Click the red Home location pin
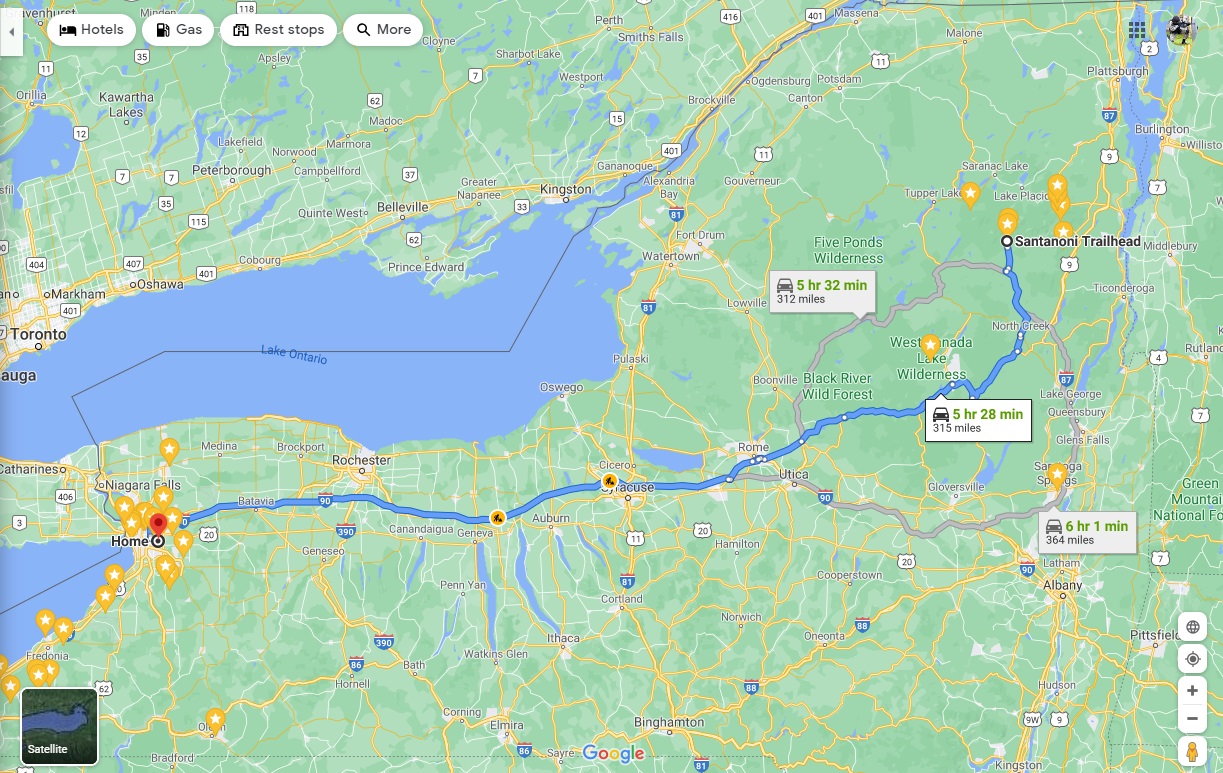 pos(157,526)
